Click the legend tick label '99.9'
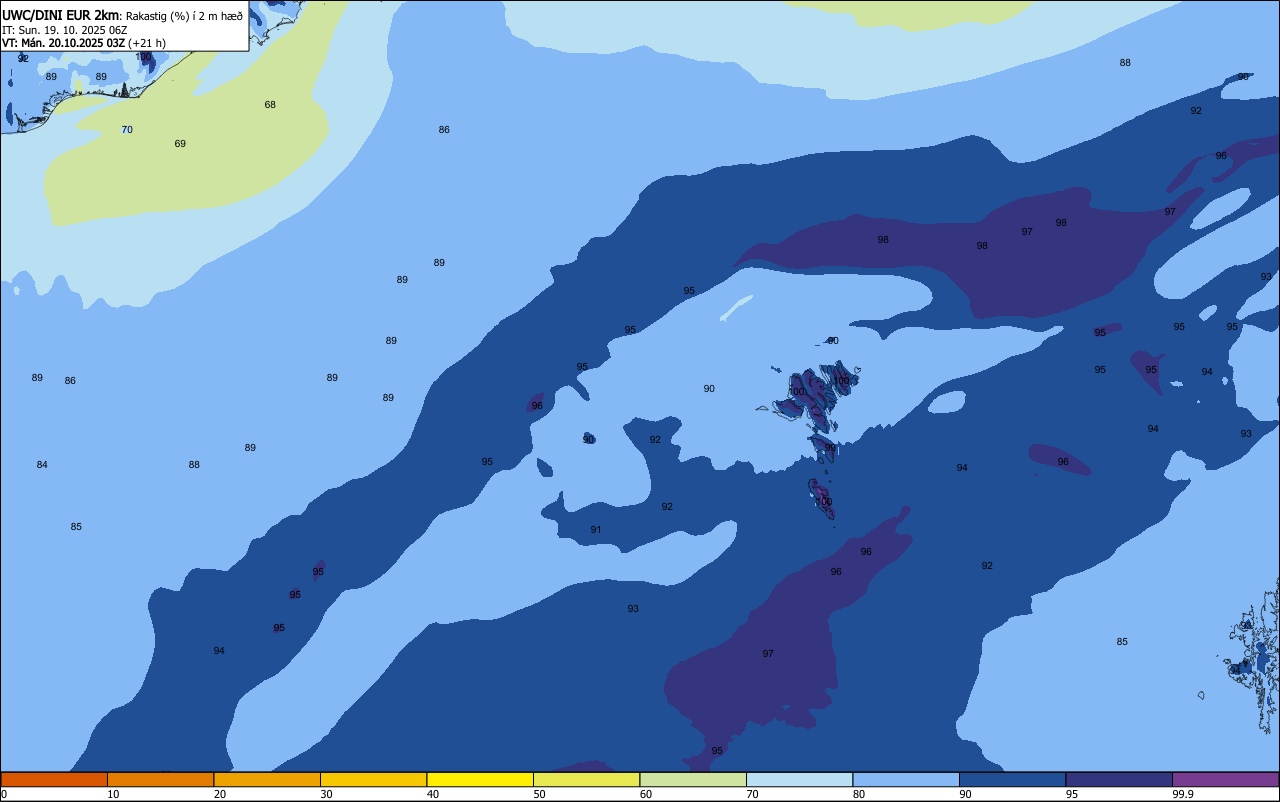Screen dimensions: 1280x802 [x=1183, y=794]
